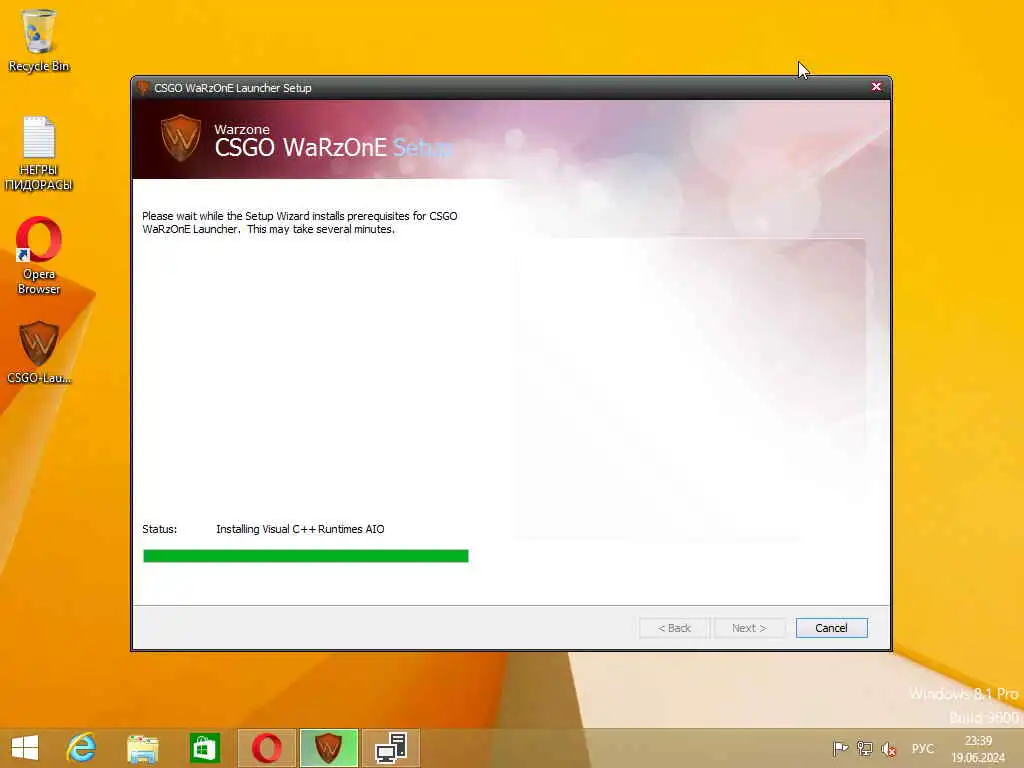Click the "Installing Visual C++ Runtimes AIO" status text

(300, 529)
